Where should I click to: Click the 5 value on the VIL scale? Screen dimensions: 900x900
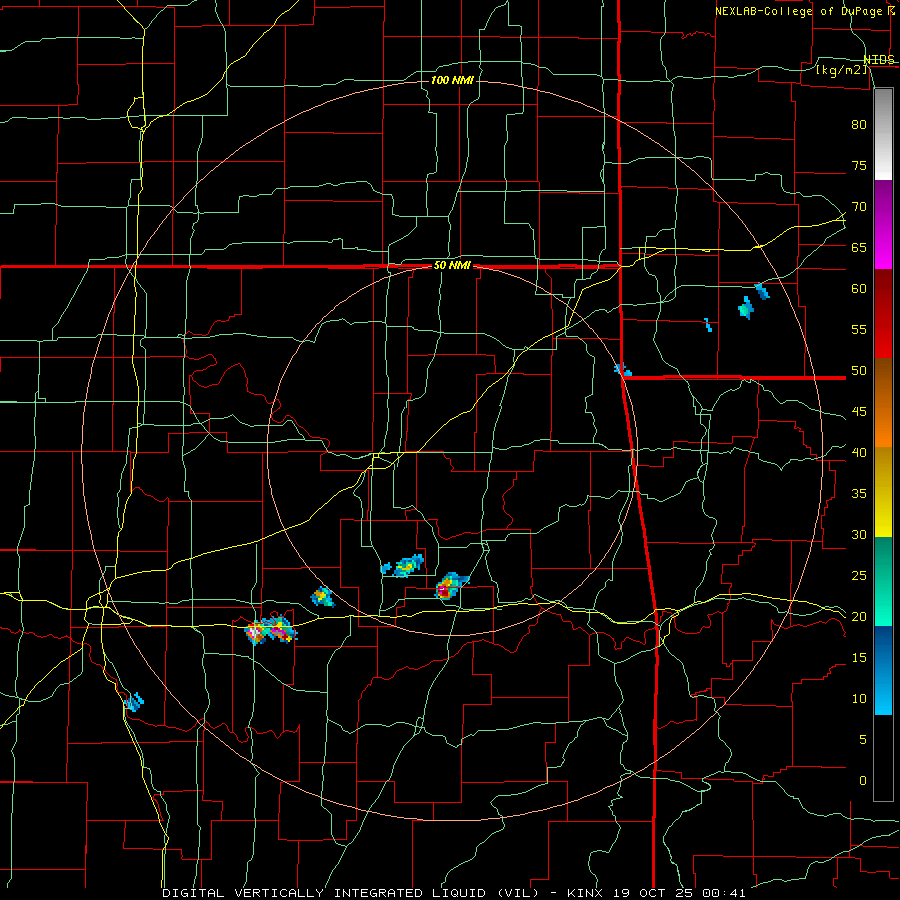863,740
